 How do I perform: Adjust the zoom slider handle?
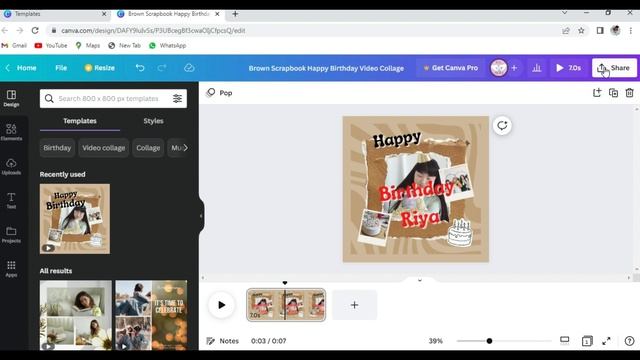point(489,341)
